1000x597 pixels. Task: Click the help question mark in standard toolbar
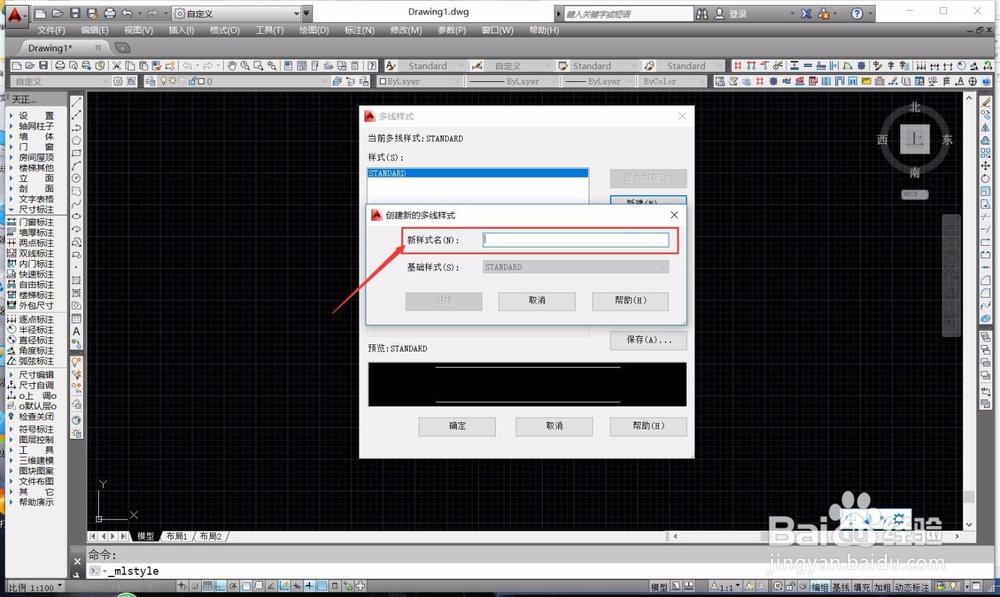371,66
